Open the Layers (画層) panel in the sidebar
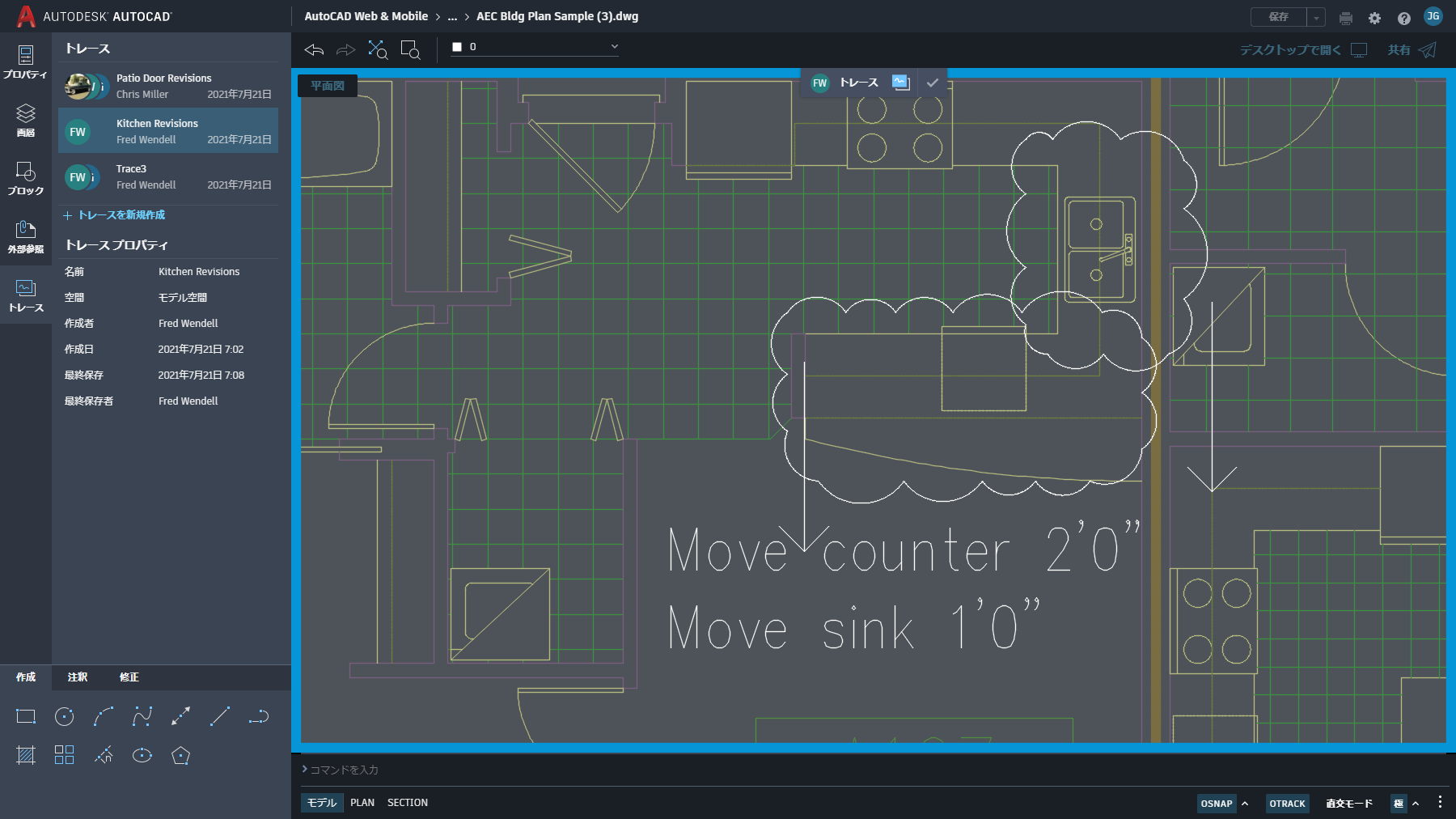The height and width of the screenshot is (819, 1456). pos(25,120)
